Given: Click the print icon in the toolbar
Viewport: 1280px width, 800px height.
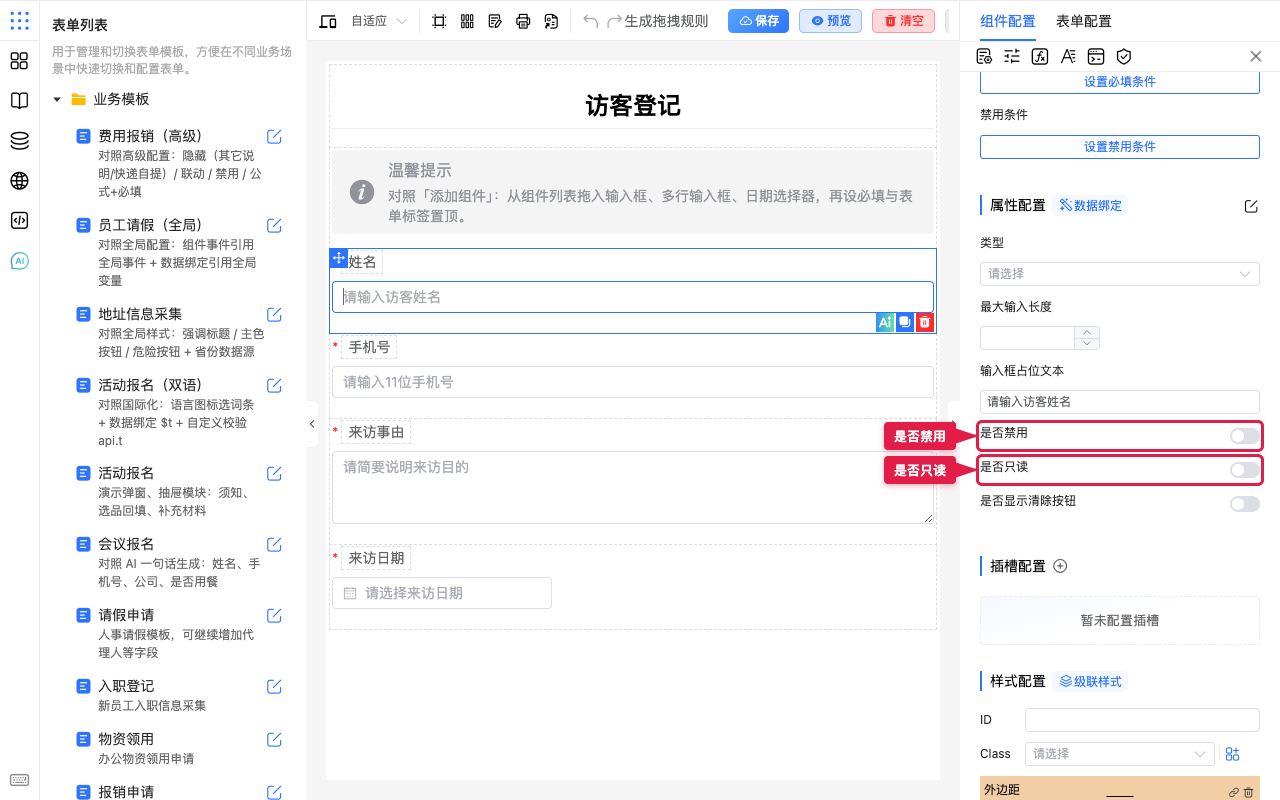Looking at the screenshot, I should [x=523, y=21].
